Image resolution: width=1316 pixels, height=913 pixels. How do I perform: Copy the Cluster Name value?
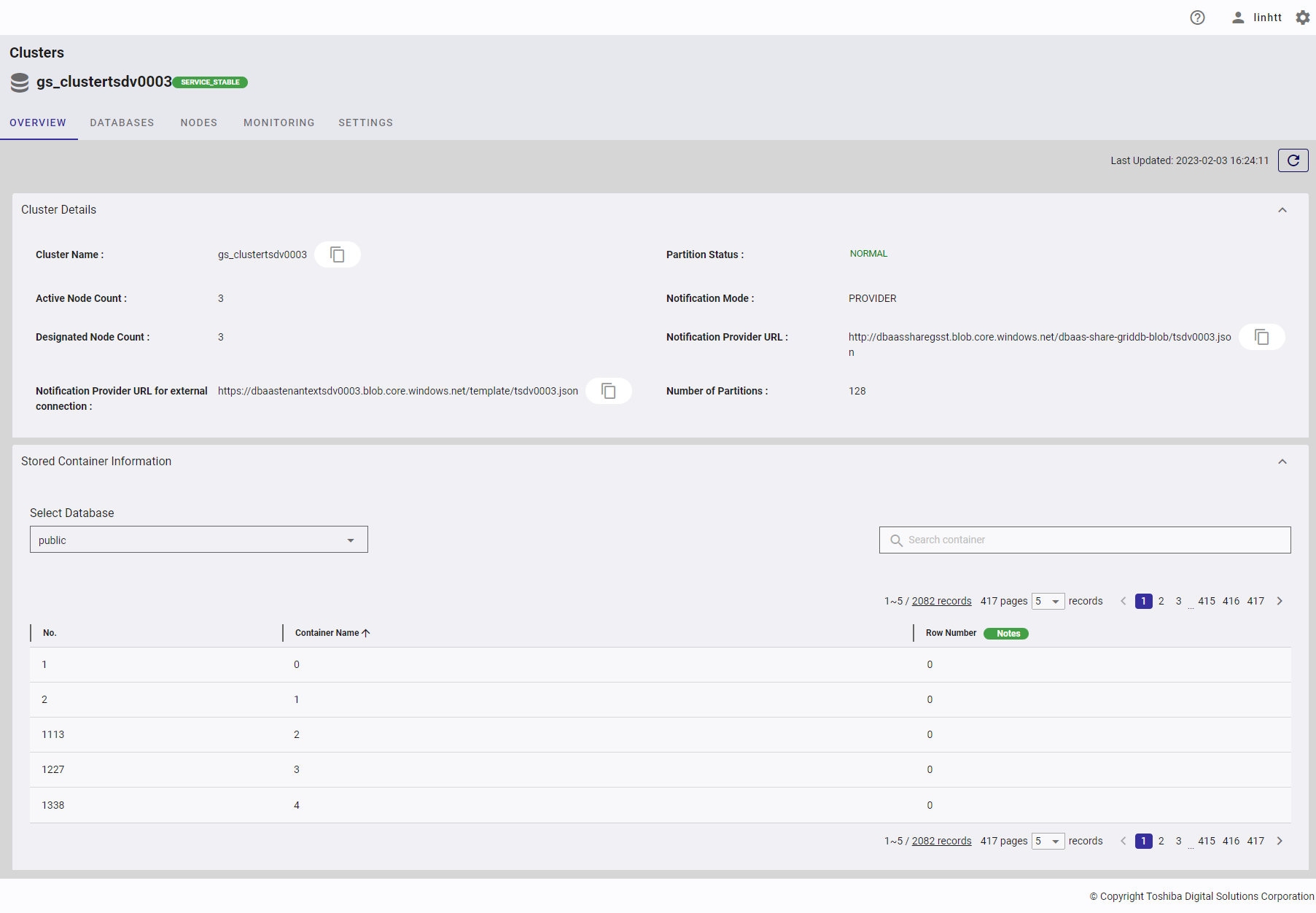[x=337, y=255]
